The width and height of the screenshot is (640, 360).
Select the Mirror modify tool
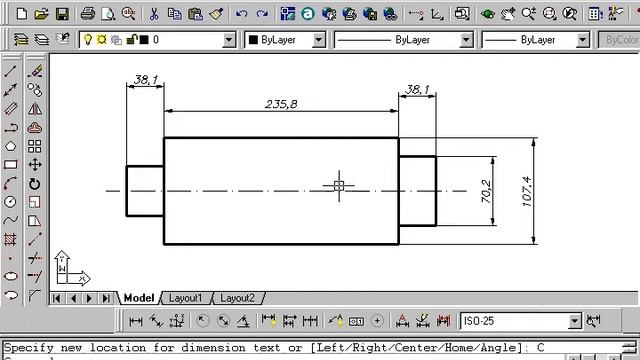[35, 109]
